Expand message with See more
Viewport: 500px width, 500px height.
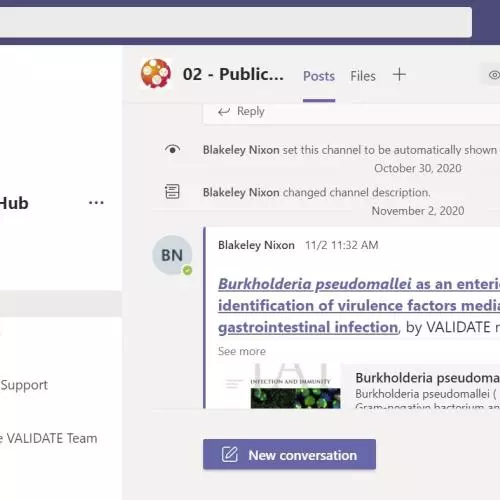242,351
